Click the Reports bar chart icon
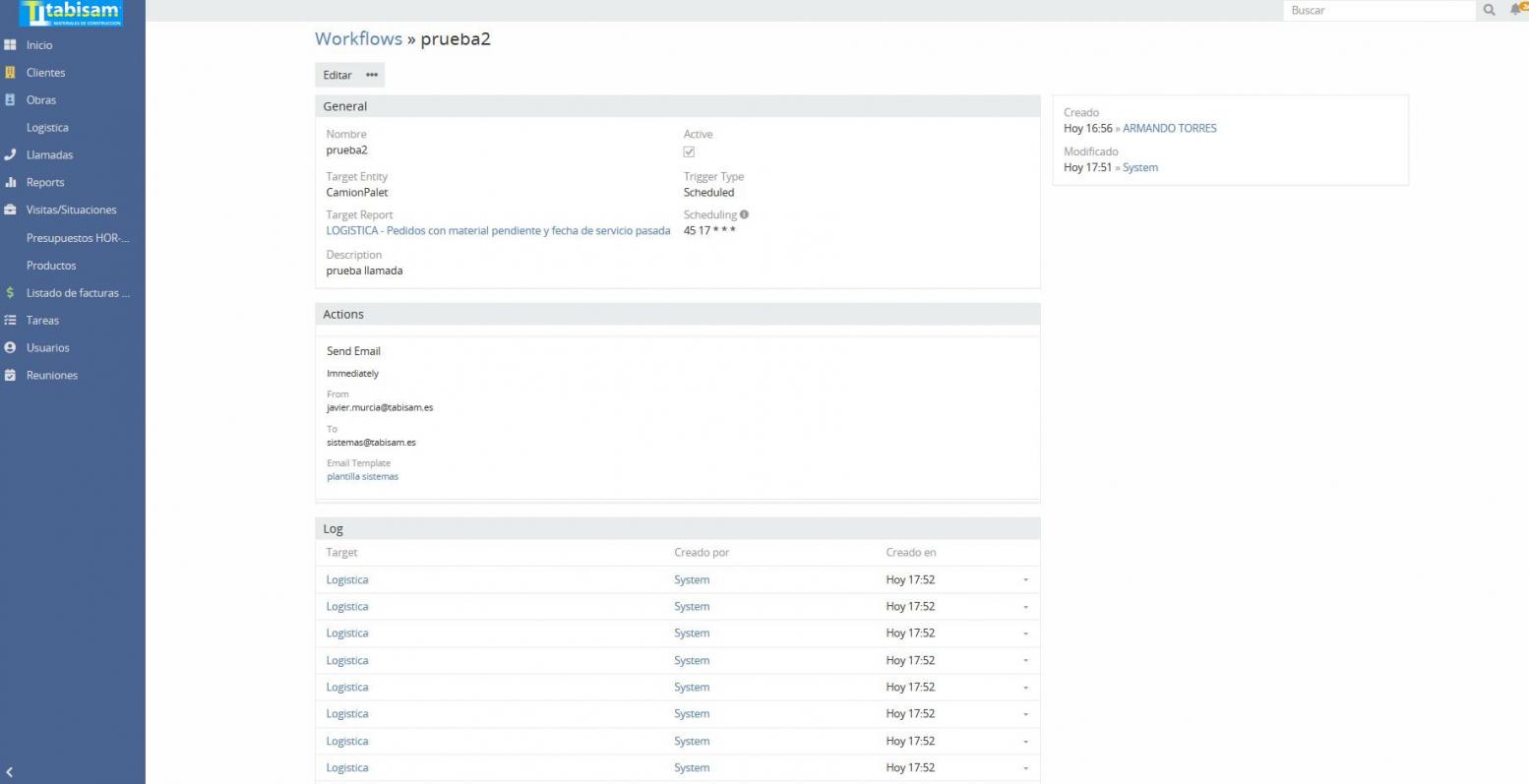This screenshot has height=784, width=1529. 10,183
